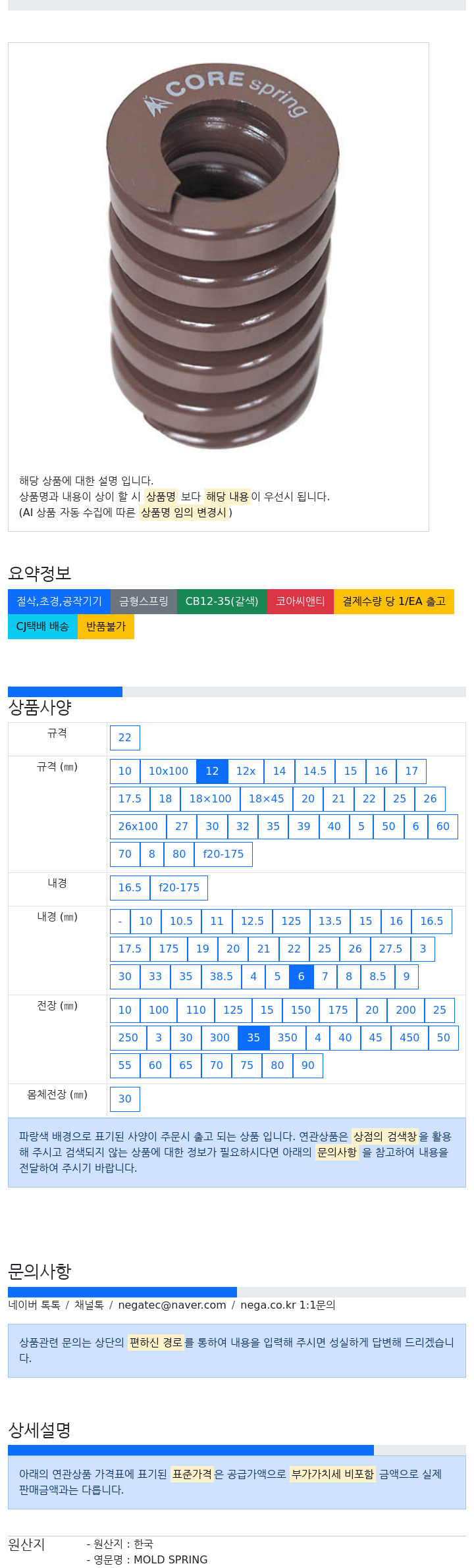This screenshot has height=1568, width=474.
Task: Select the 절삭,초경,공작기기 category tag
Action: click(59, 601)
